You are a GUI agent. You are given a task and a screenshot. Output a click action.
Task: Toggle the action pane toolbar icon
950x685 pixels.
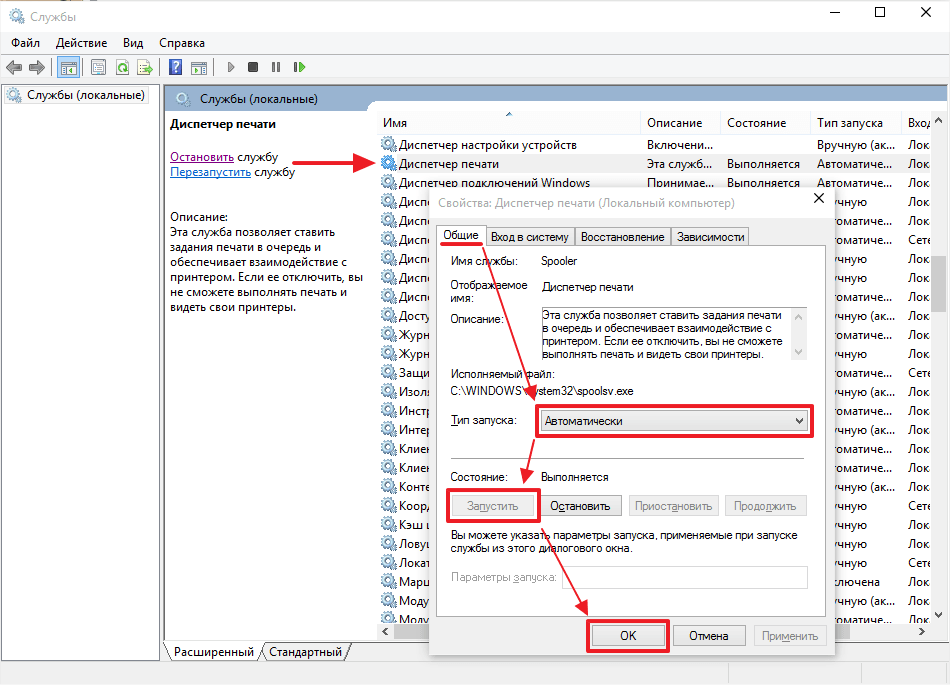coord(199,67)
